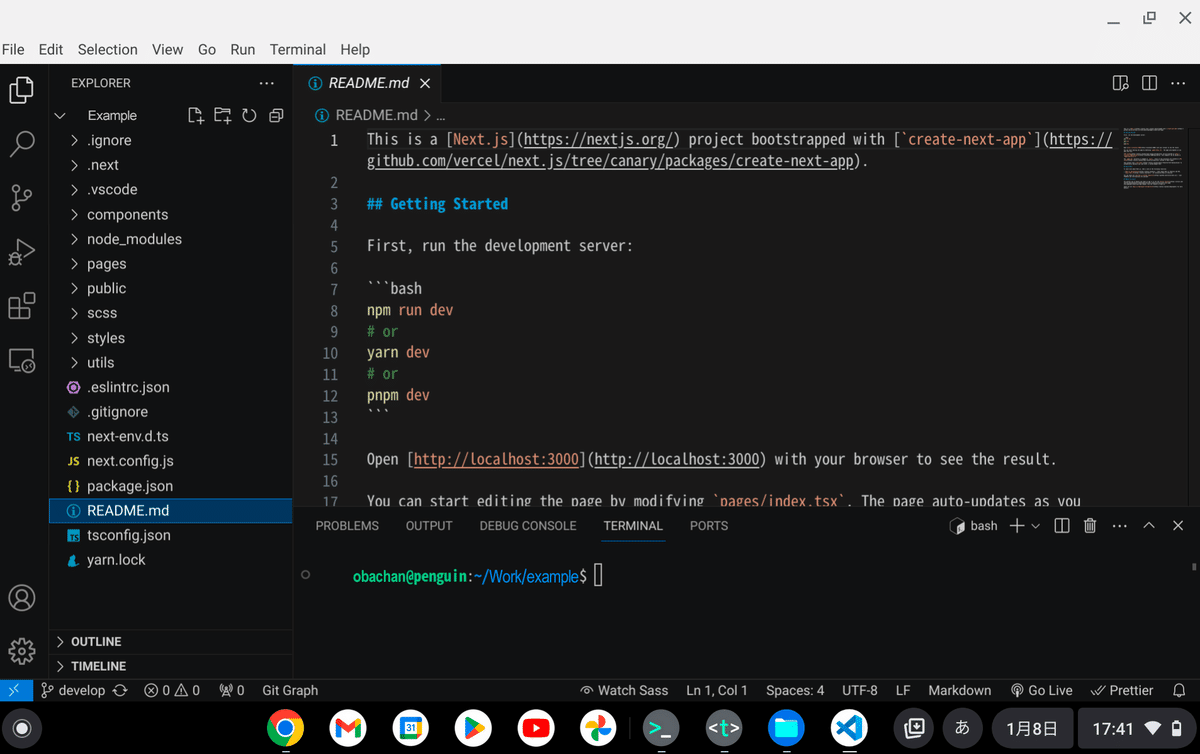Split the terminal panel
1200x754 pixels.
tap(1062, 525)
